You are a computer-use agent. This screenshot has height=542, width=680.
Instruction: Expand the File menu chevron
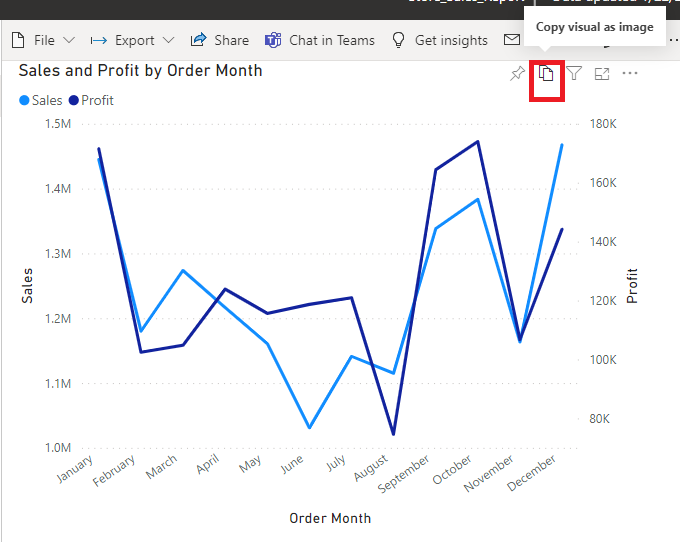(69, 40)
